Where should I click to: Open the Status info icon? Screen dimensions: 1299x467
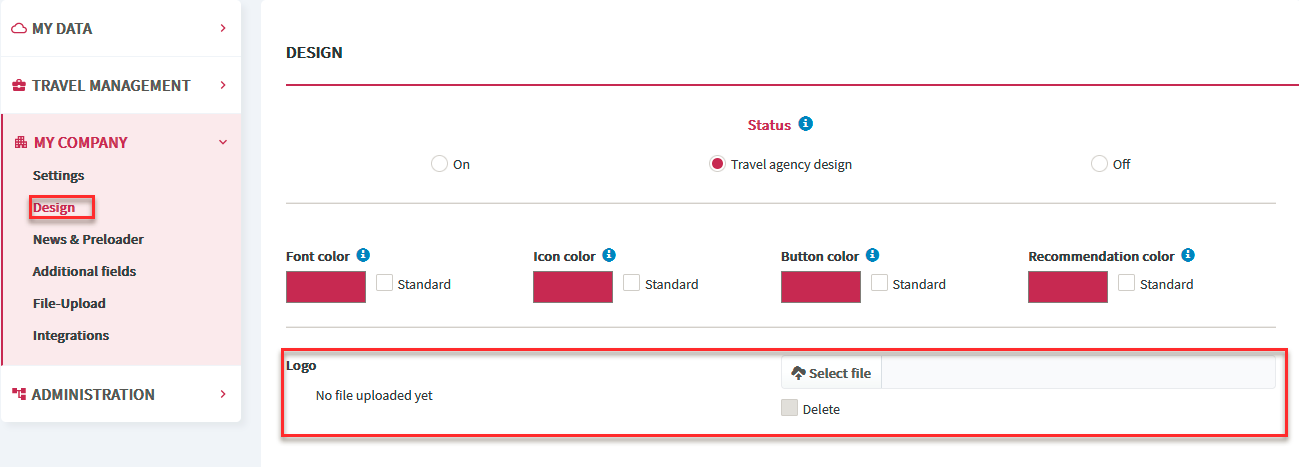[806, 124]
